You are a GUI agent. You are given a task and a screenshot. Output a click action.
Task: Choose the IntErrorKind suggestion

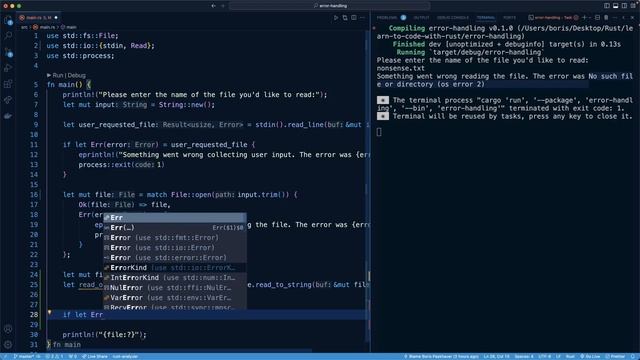175,278
